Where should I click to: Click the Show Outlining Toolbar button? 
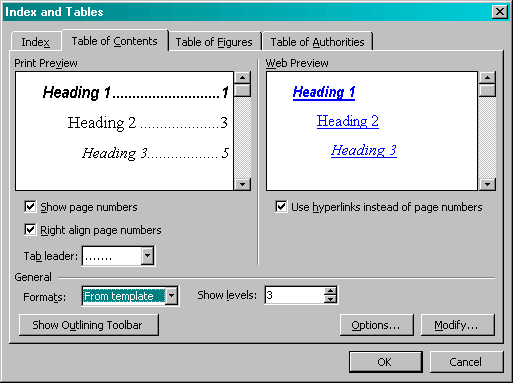pos(89,325)
